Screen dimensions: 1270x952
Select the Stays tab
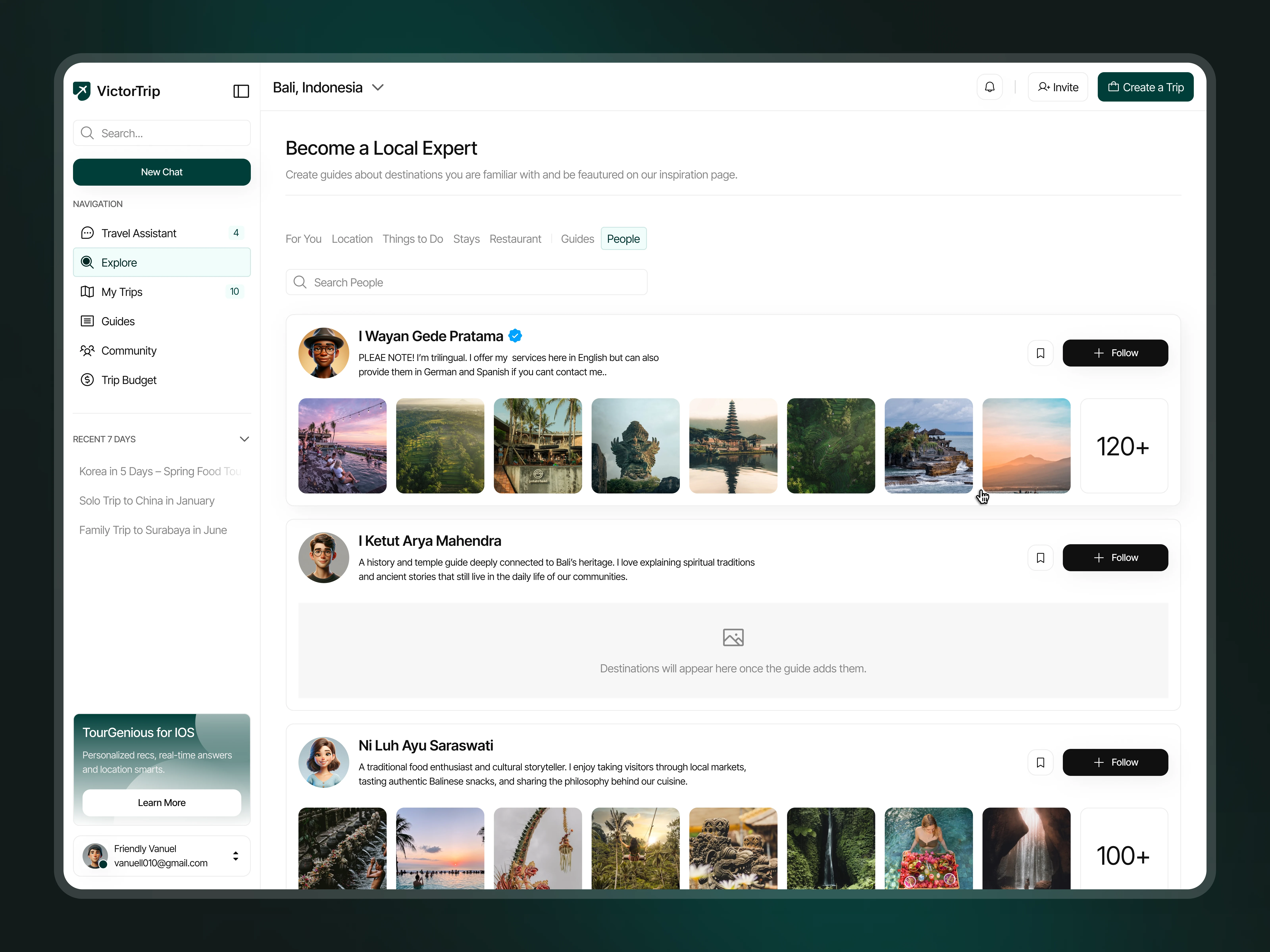466,239
